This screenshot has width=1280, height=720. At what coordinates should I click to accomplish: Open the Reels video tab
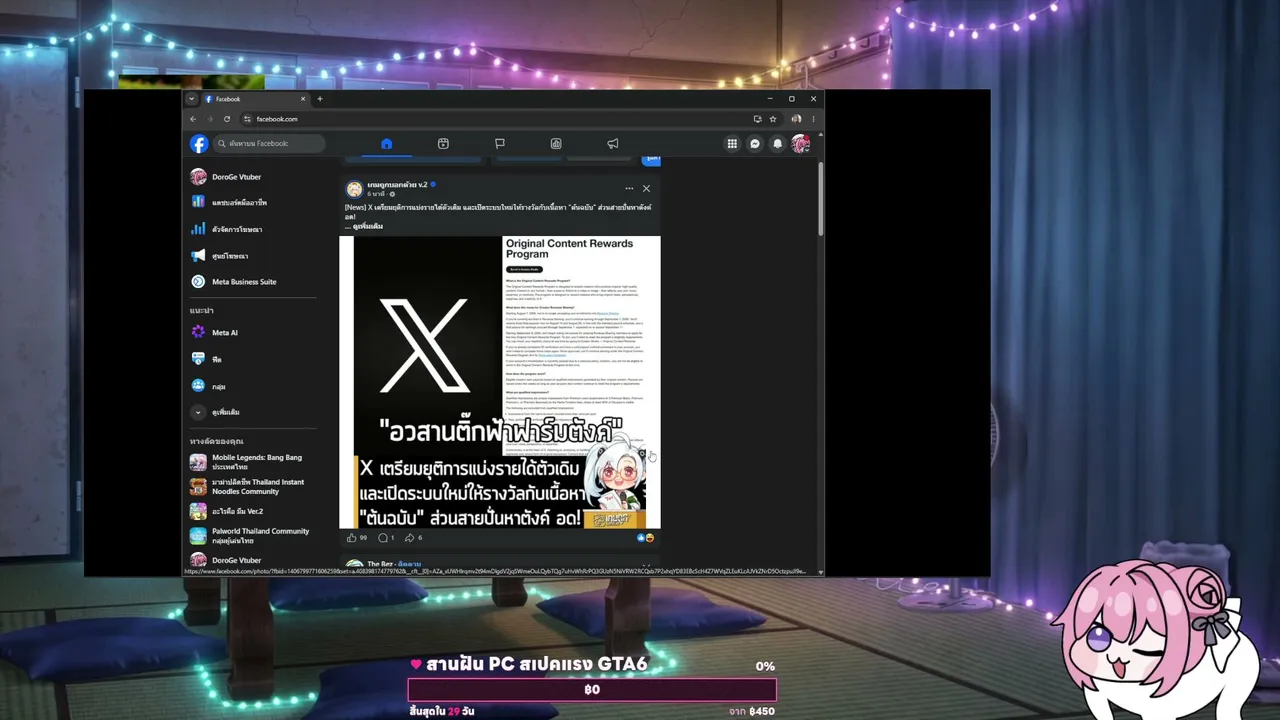[x=443, y=144]
